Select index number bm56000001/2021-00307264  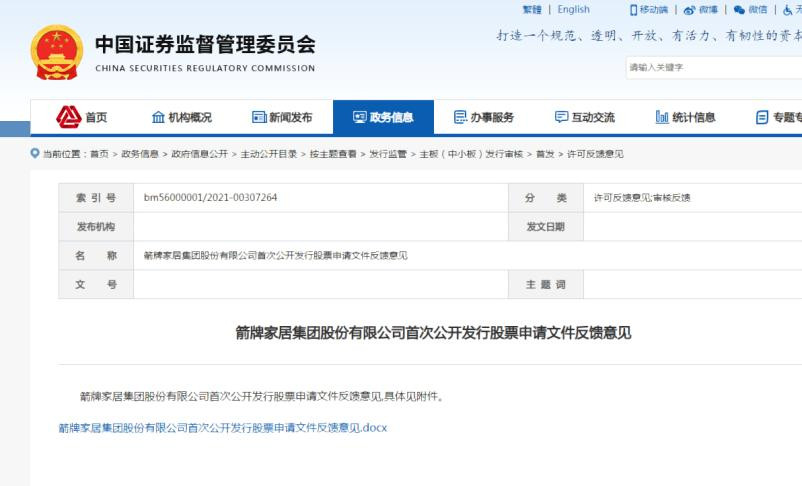coord(210,197)
